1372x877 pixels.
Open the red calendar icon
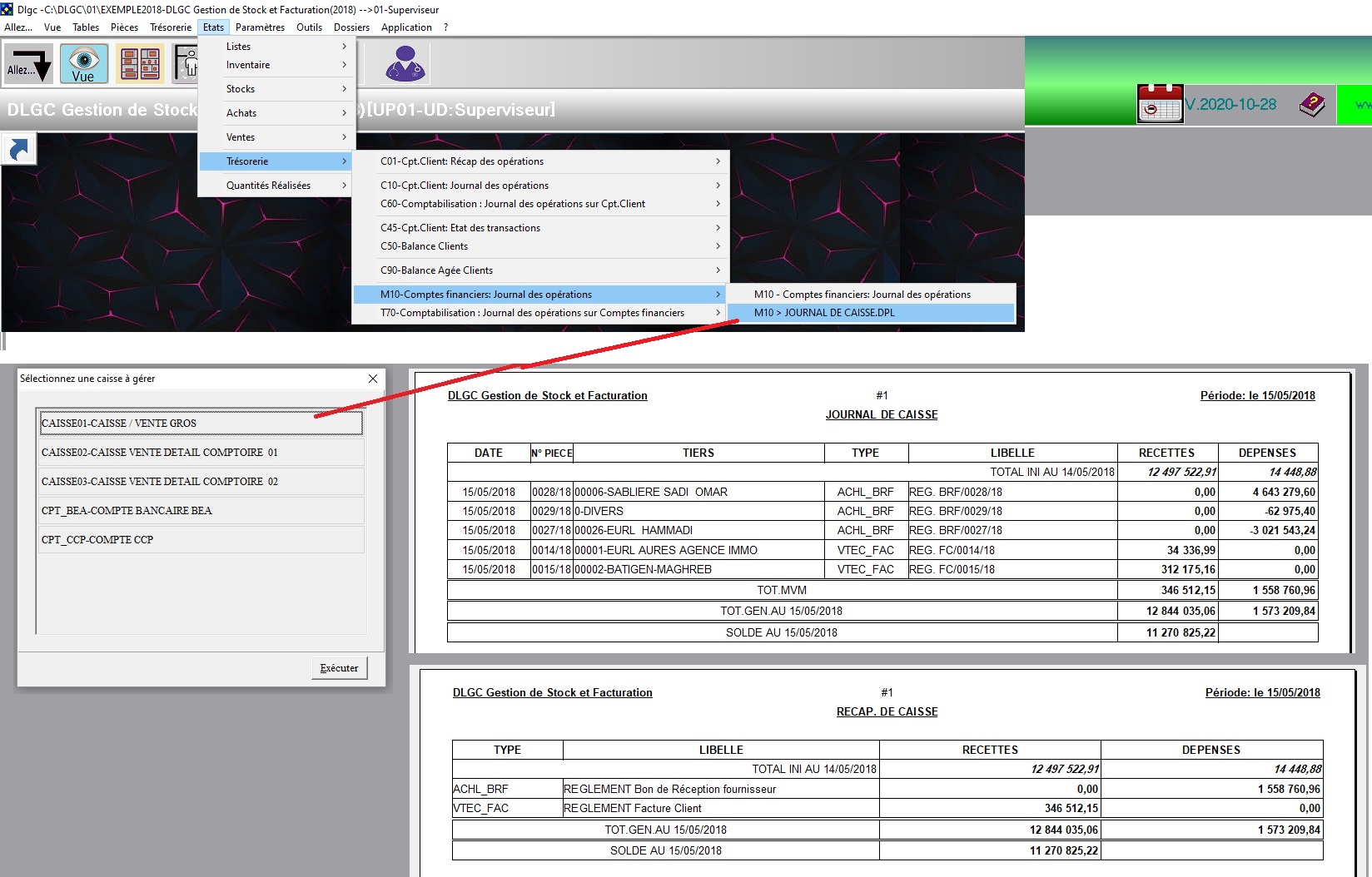point(1160,104)
